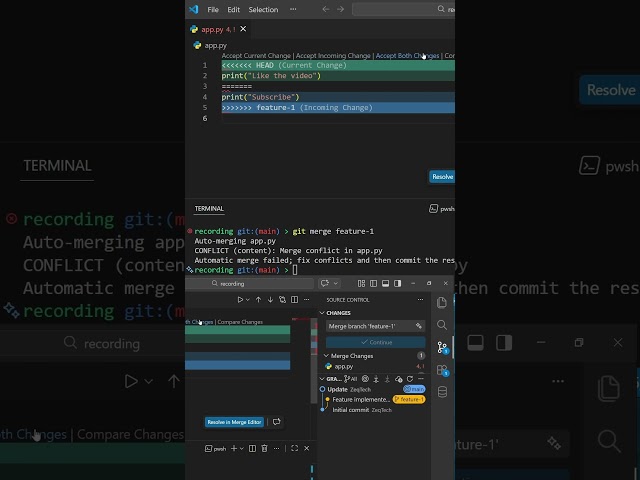This screenshot has height=480, width=640.
Task: Click the Continue merge button
Action: (x=375, y=342)
